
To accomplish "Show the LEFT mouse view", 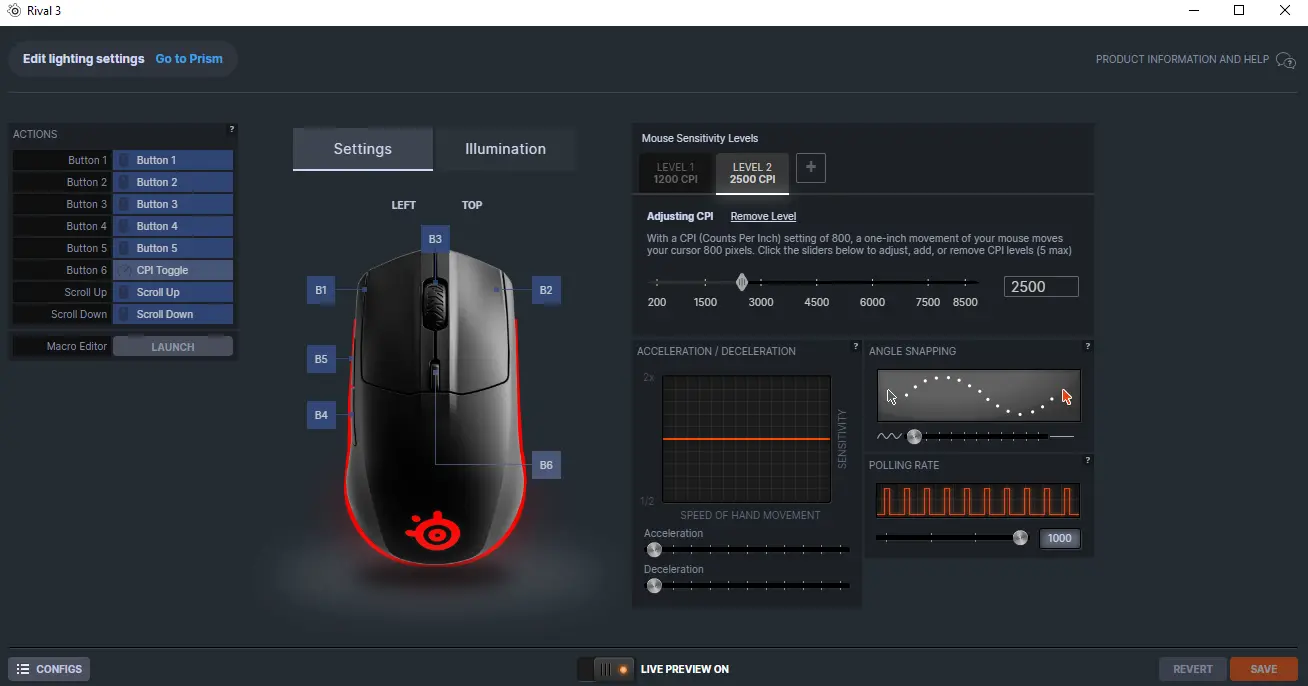I will (x=404, y=205).
